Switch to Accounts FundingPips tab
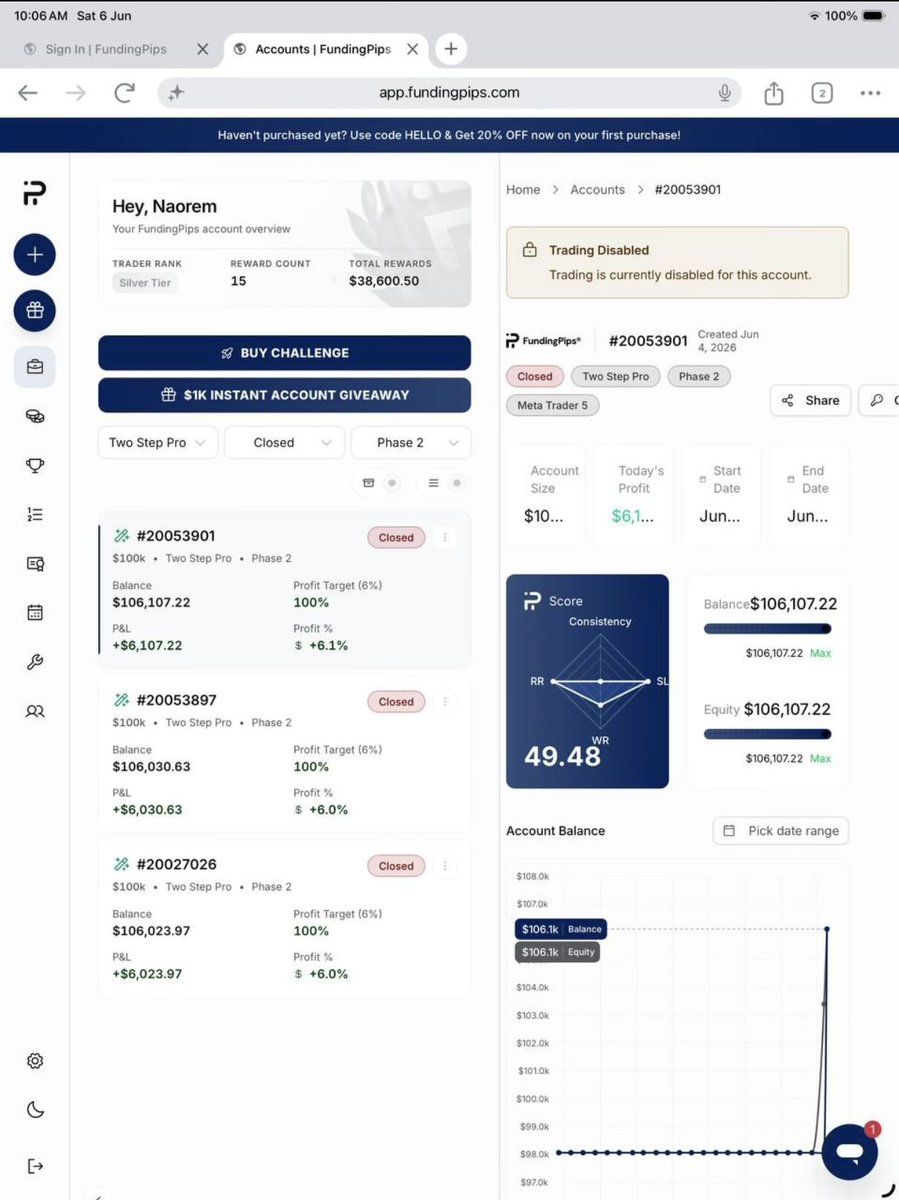 (323, 49)
